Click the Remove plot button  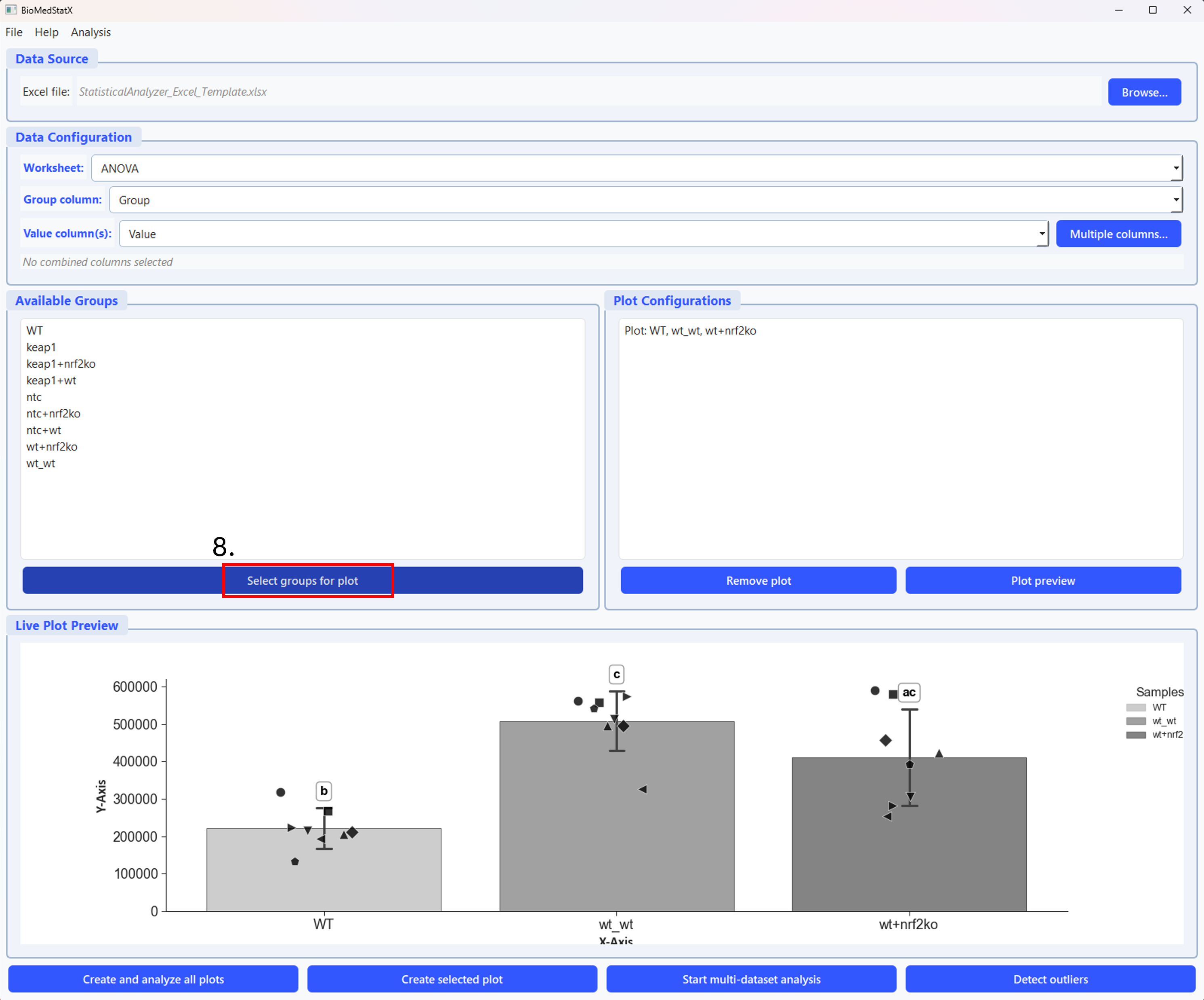(x=758, y=580)
